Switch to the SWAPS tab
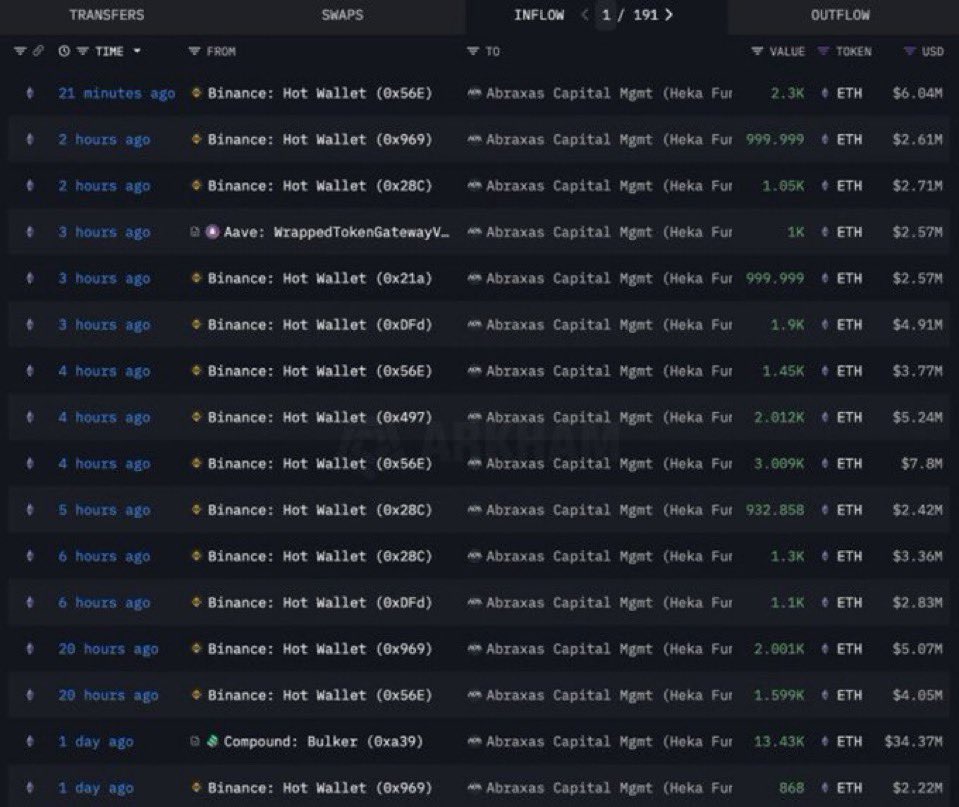The height and width of the screenshot is (807, 959). click(342, 15)
